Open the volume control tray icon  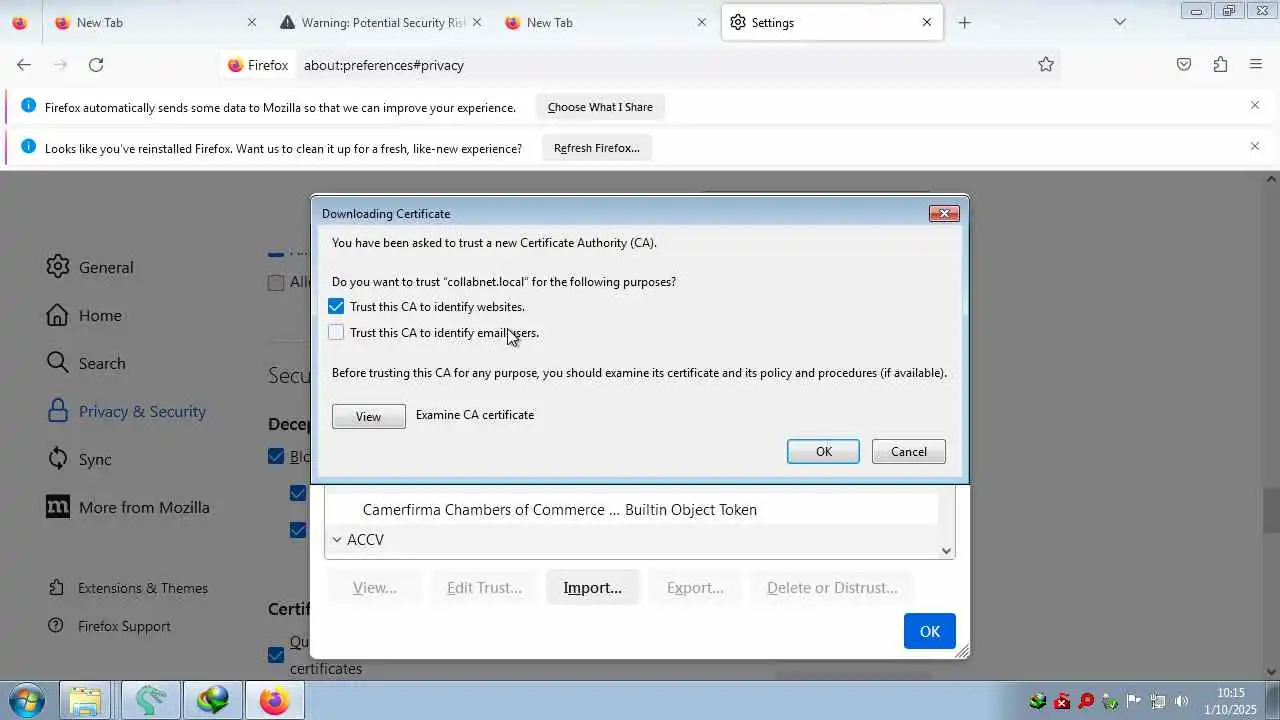click(1181, 701)
